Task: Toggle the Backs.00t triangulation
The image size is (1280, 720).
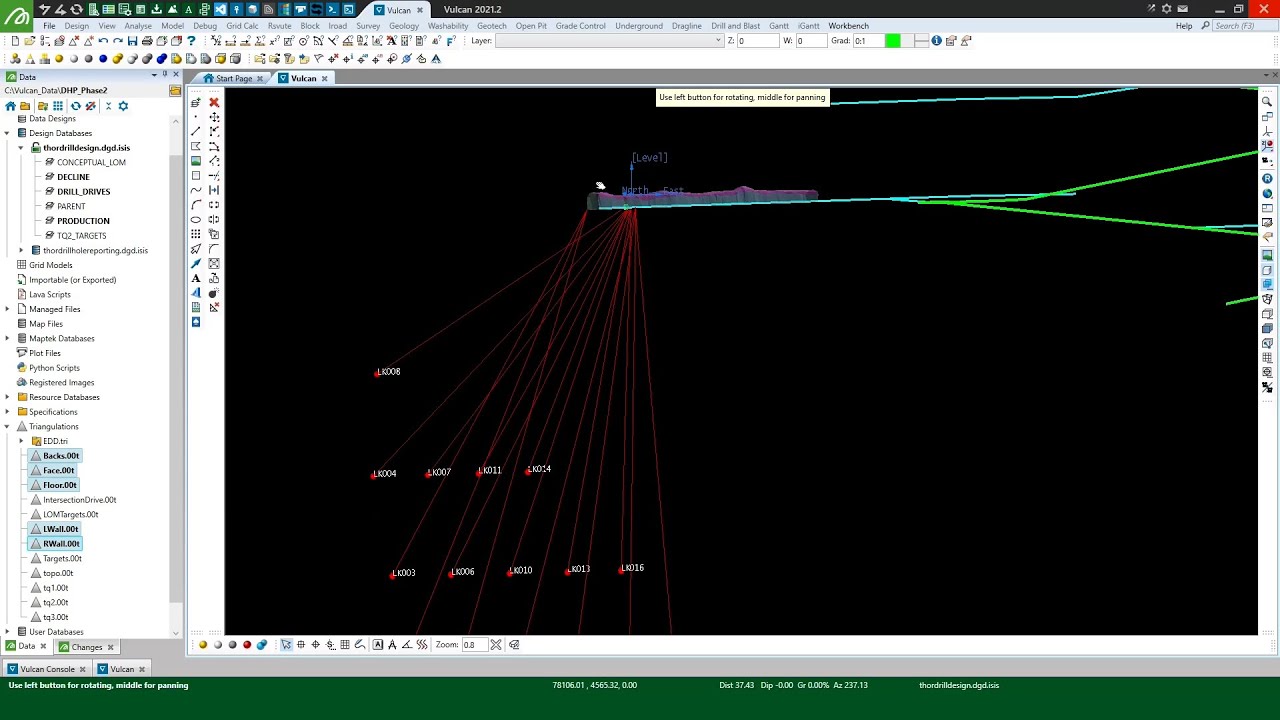Action: [61, 456]
